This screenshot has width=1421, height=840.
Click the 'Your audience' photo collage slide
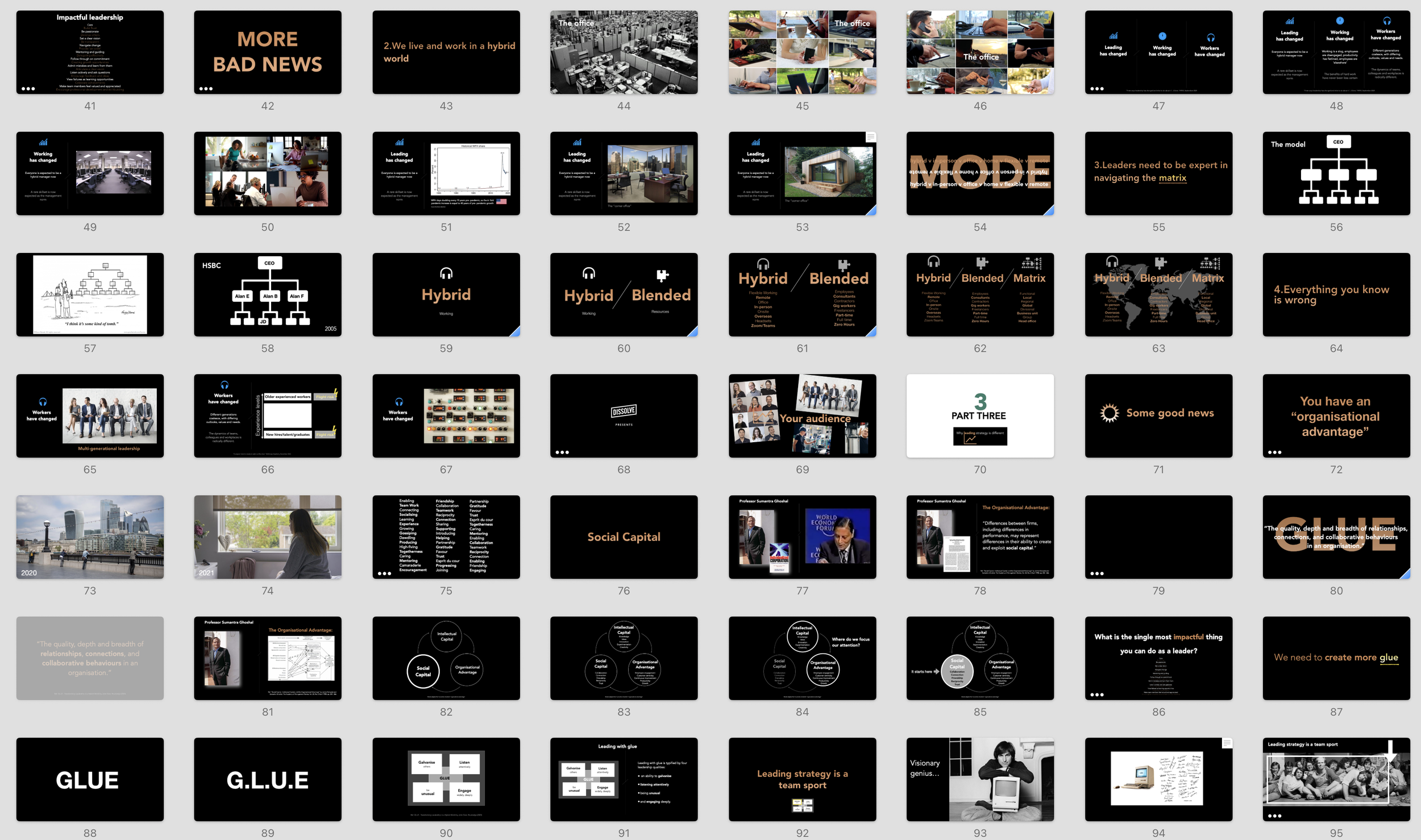[801, 415]
